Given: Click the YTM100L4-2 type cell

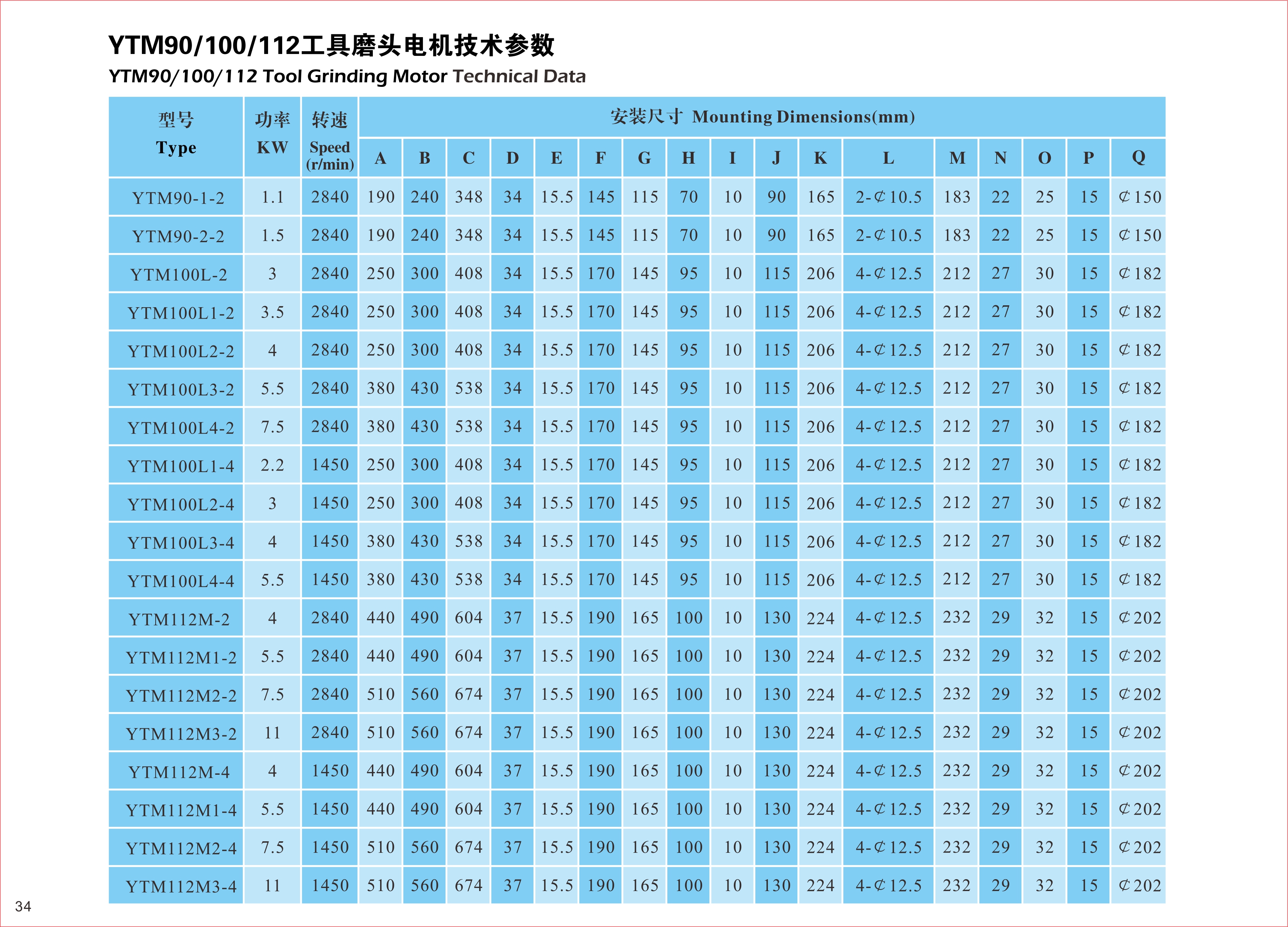Looking at the screenshot, I should (176, 427).
